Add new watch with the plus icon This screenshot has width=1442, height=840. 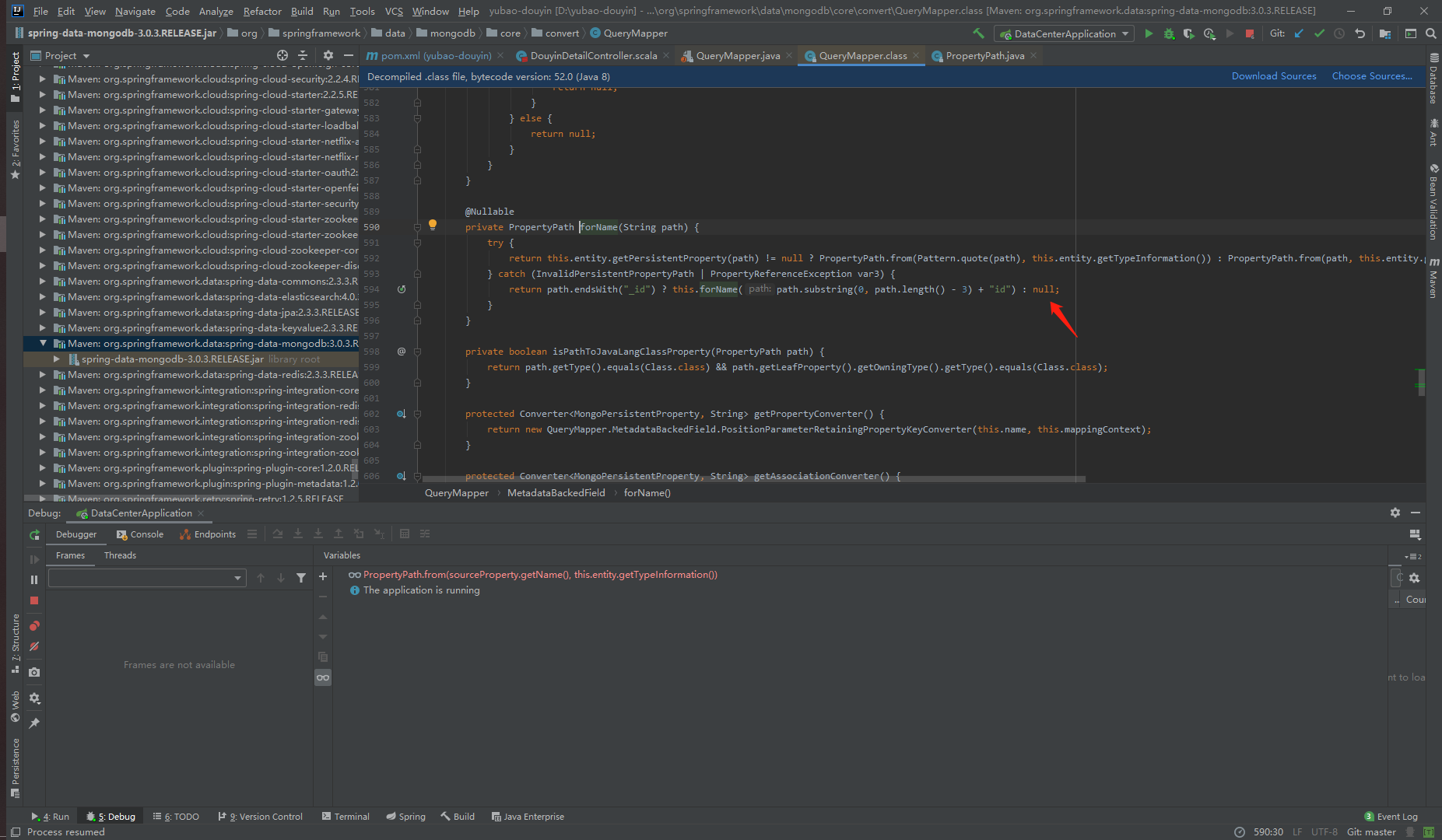tap(323, 576)
